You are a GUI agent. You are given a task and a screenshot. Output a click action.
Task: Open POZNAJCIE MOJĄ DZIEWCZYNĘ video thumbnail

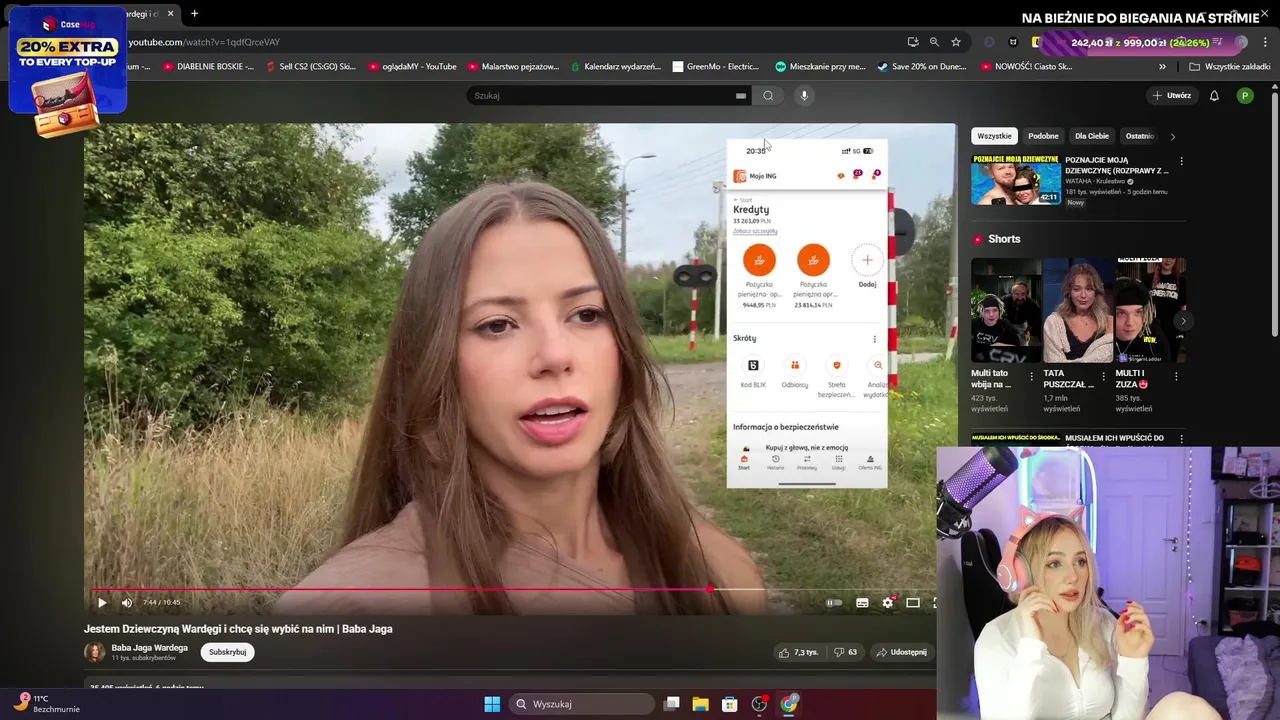pyautogui.click(x=1016, y=180)
